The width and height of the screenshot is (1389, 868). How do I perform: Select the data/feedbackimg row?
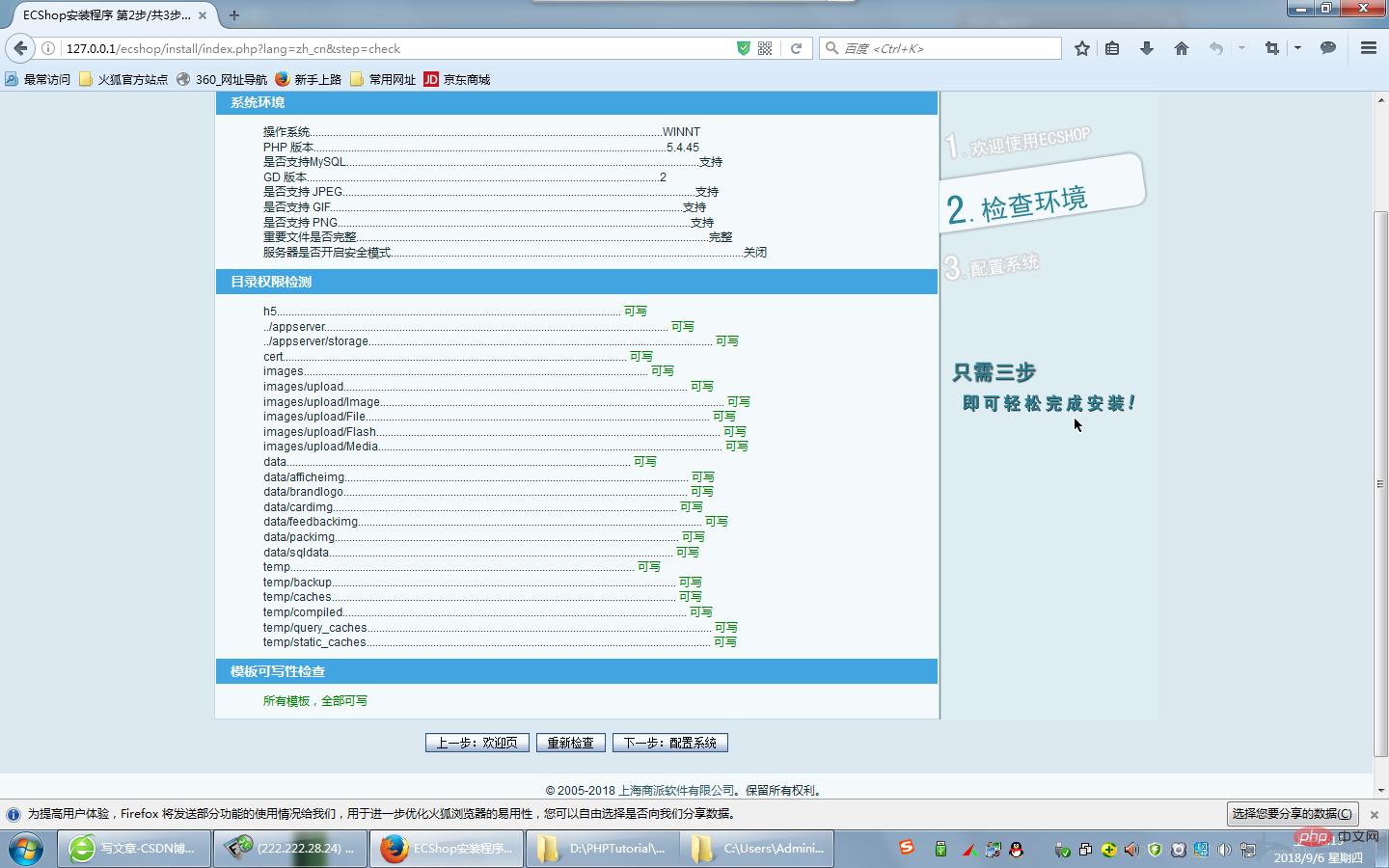coord(496,522)
